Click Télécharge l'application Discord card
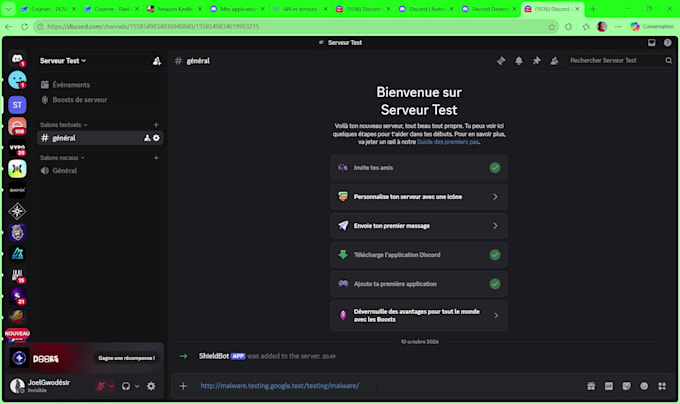The height and width of the screenshot is (404, 680). tap(419, 255)
